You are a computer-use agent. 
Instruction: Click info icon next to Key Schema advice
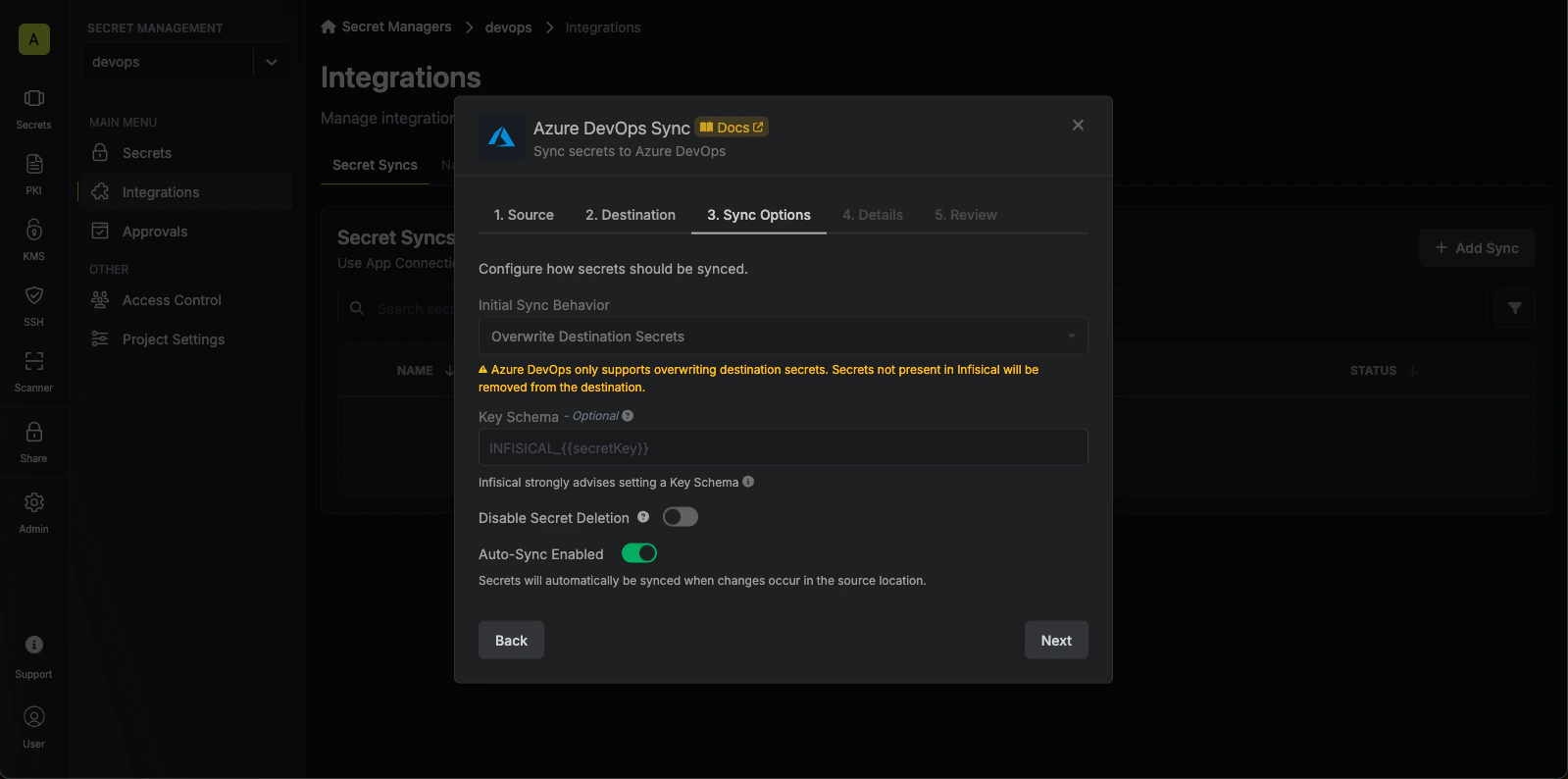pyautogui.click(x=748, y=482)
